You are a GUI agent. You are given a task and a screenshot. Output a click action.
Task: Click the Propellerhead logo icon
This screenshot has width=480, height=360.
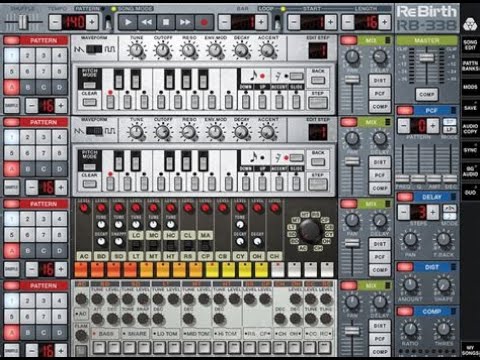click(x=470, y=24)
